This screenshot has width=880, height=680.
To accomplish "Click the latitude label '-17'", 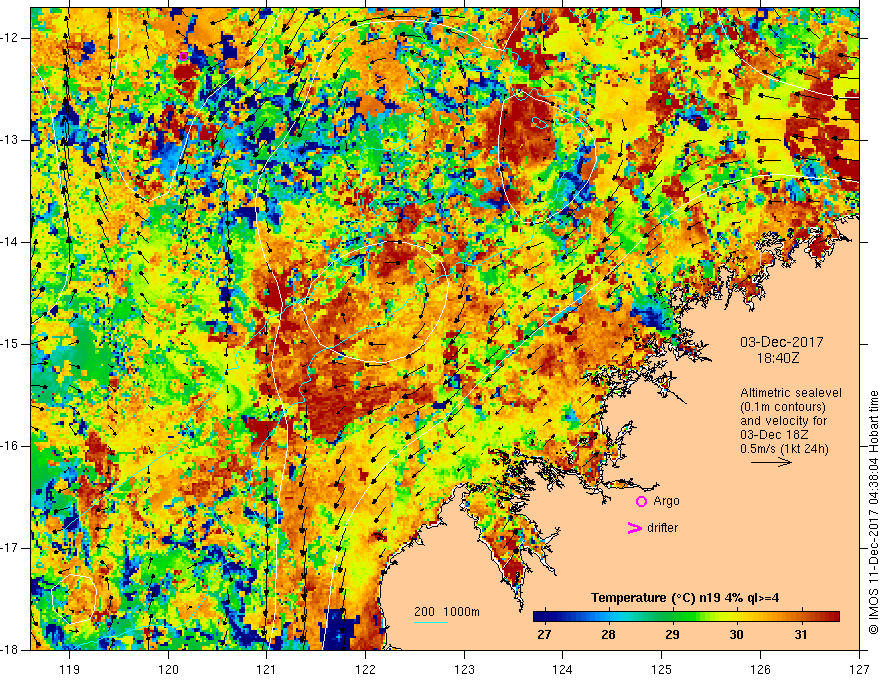I will [10, 548].
